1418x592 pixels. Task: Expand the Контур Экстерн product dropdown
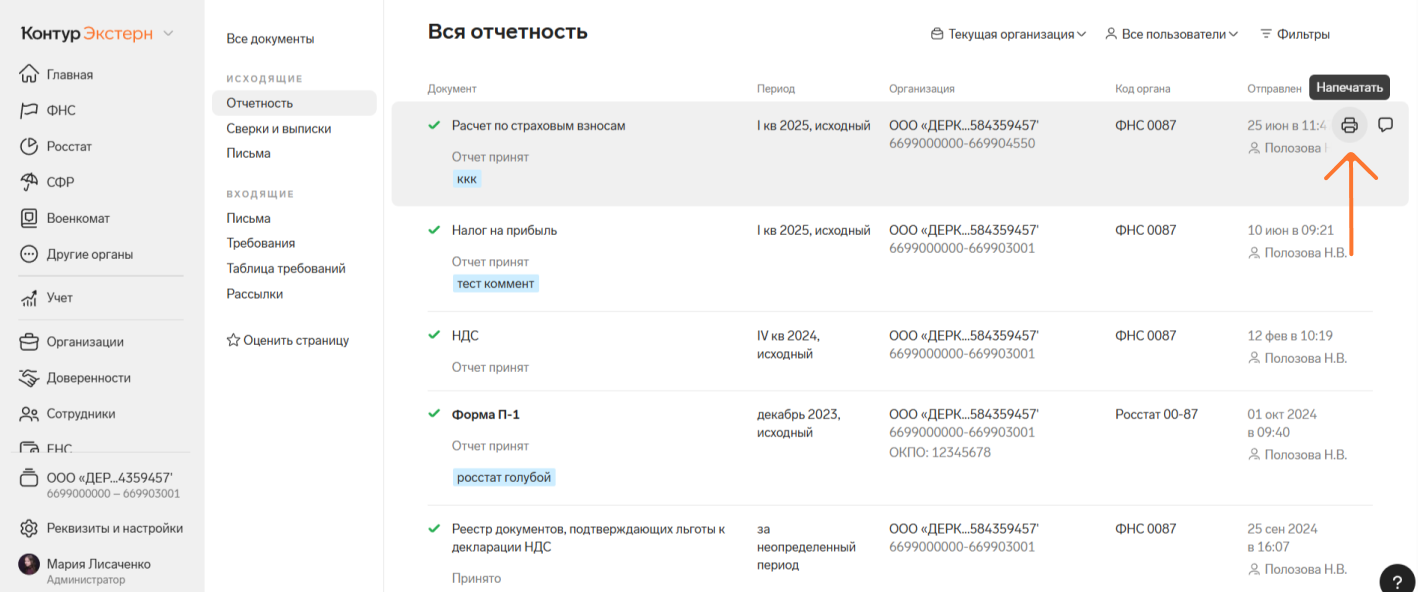pyautogui.click(x=168, y=34)
